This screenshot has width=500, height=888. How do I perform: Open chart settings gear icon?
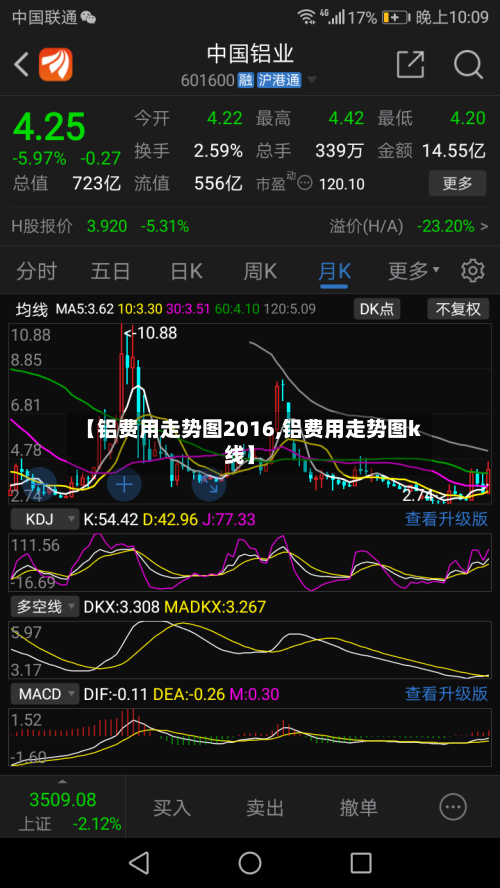click(x=472, y=271)
